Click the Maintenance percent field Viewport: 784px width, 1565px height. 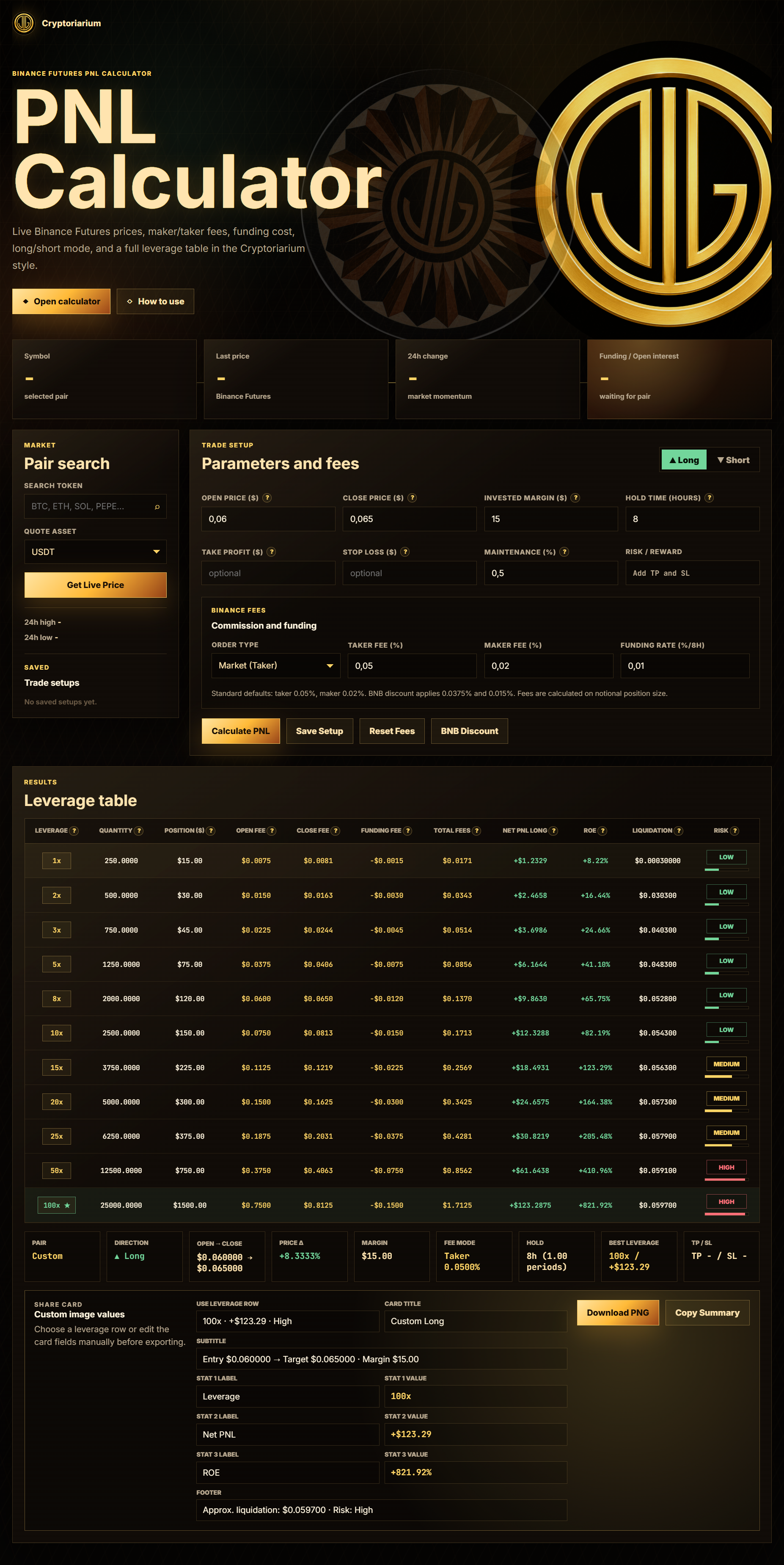pos(551,573)
